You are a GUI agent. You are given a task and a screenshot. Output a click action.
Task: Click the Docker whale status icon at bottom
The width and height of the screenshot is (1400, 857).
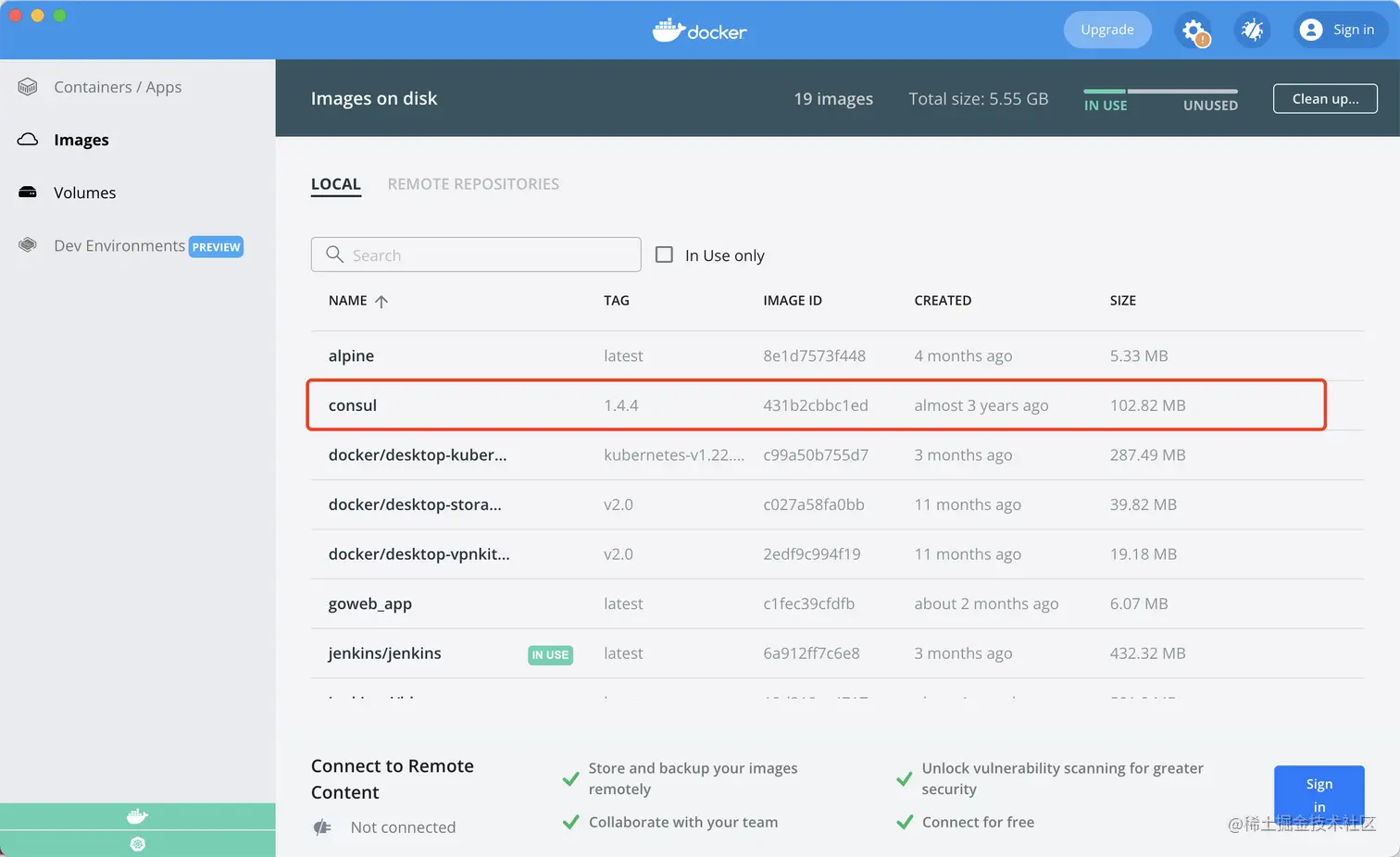tap(137, 816)
